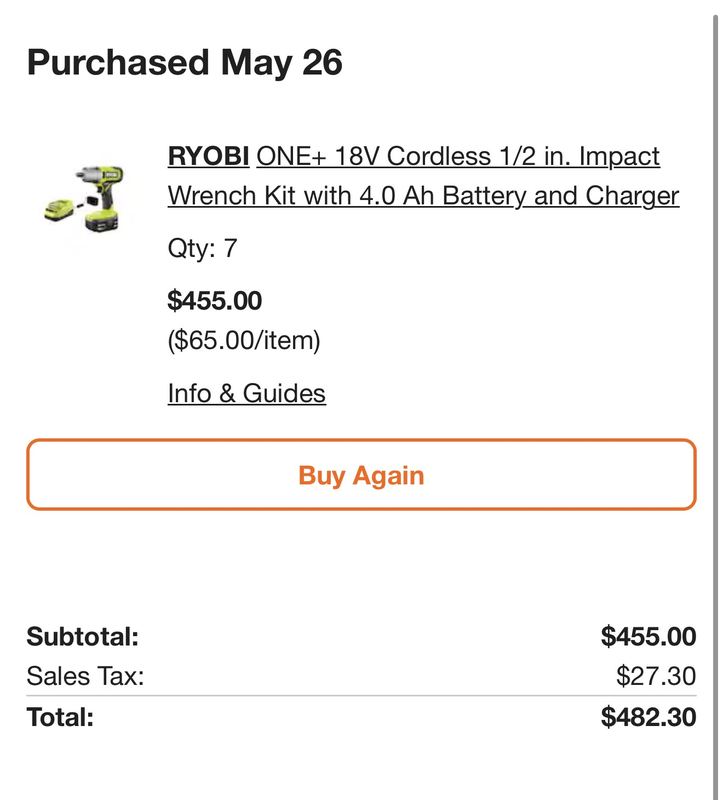The image size is (723, 800).
Task: Click the Buy Again button
Action: tap(361, 474)
